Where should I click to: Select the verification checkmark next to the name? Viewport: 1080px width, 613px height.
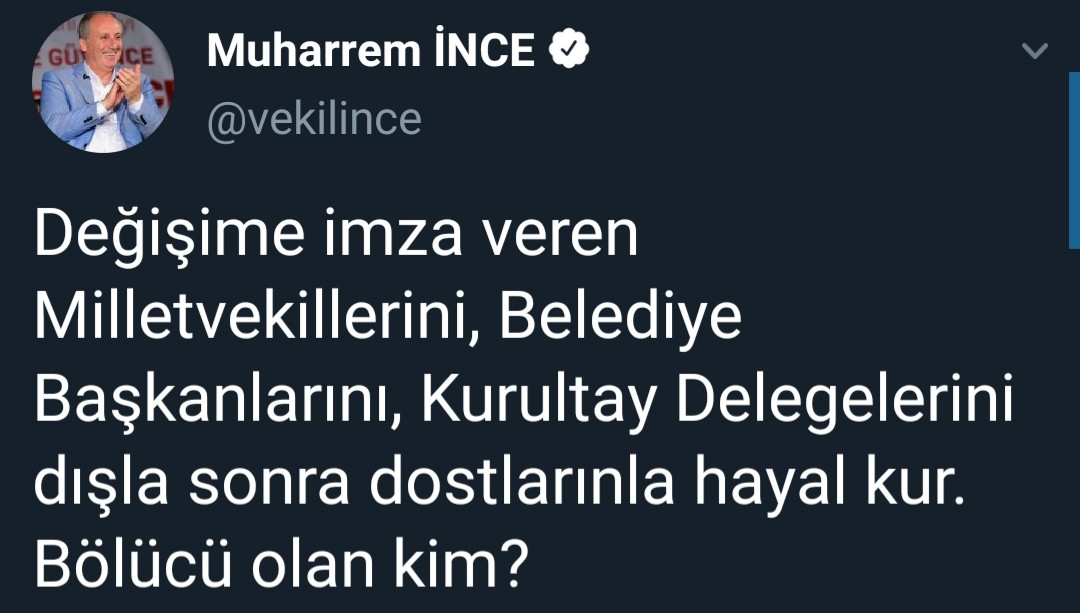pos(570,45)
